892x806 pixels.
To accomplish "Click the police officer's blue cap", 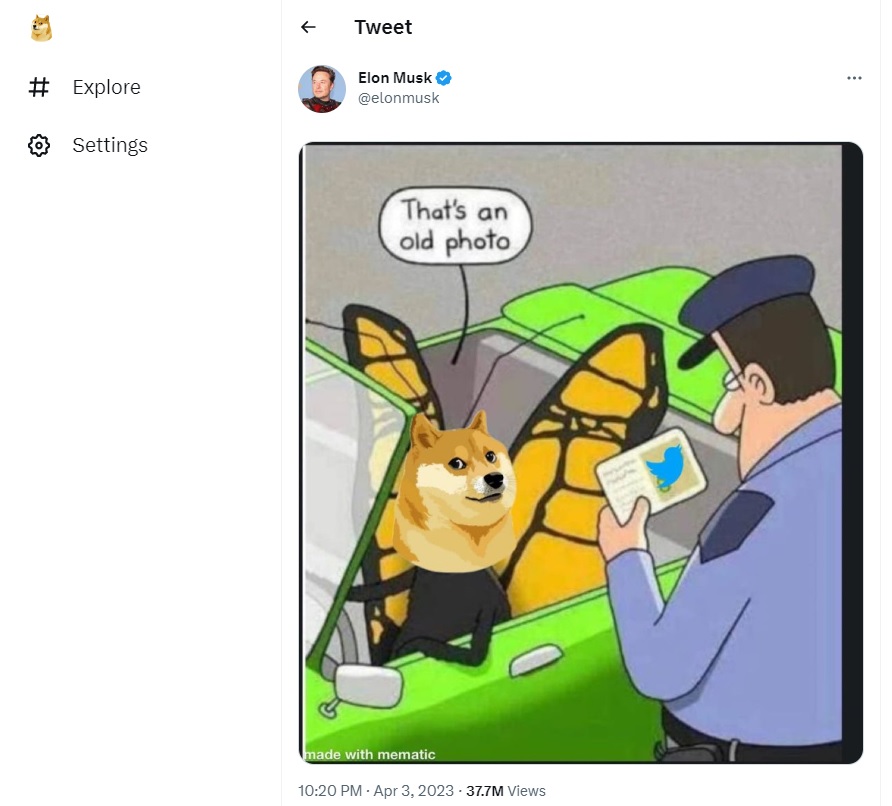I will click(x=750, y=298).
